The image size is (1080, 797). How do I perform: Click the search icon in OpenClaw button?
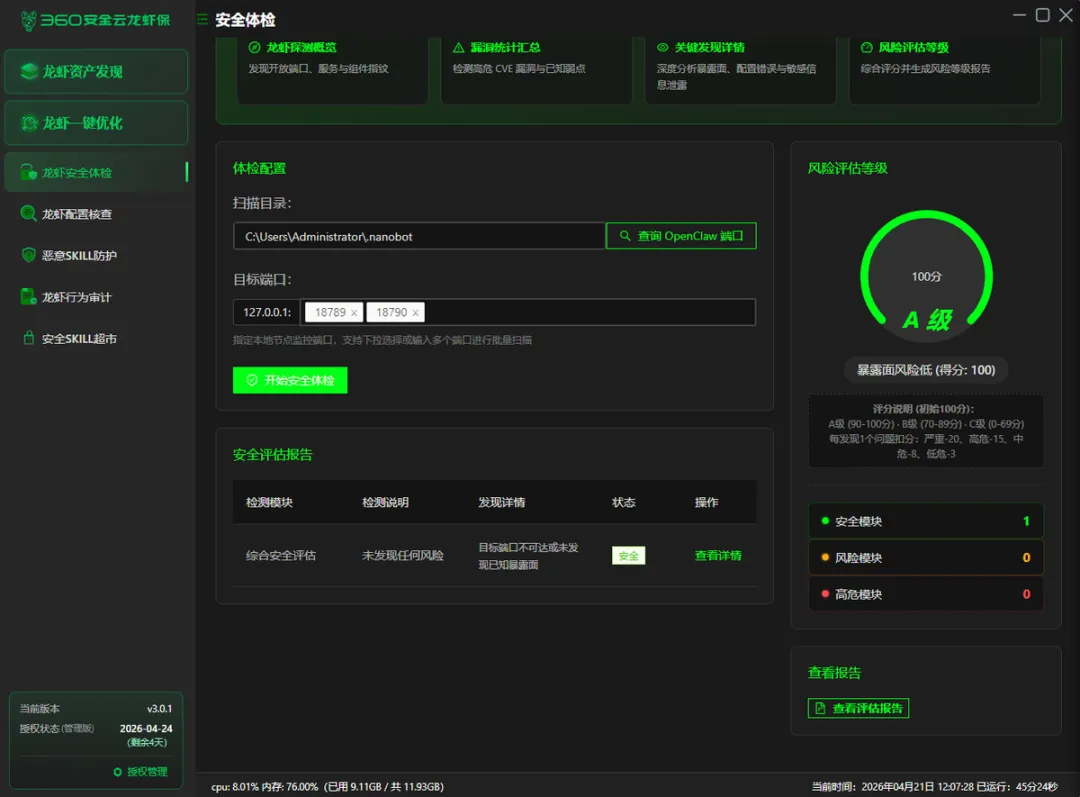pos(625,236)
